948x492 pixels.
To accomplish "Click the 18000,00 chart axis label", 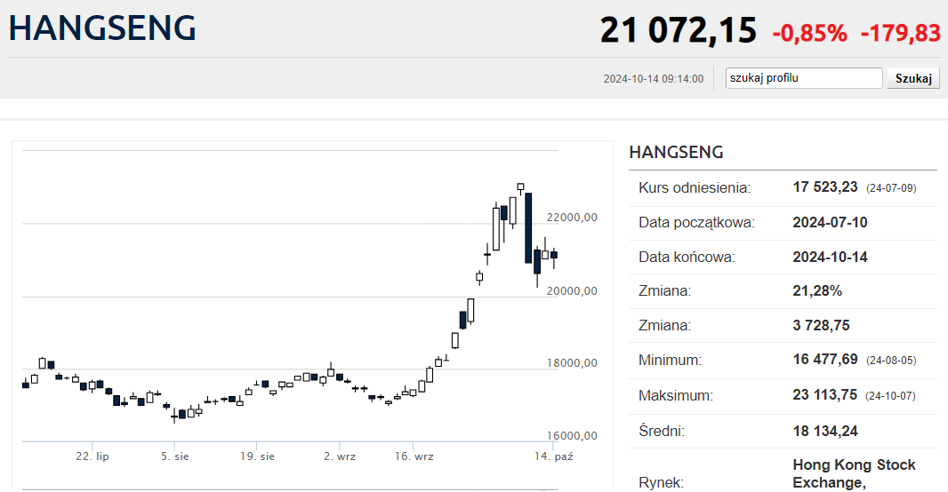I will click(572, 363).
